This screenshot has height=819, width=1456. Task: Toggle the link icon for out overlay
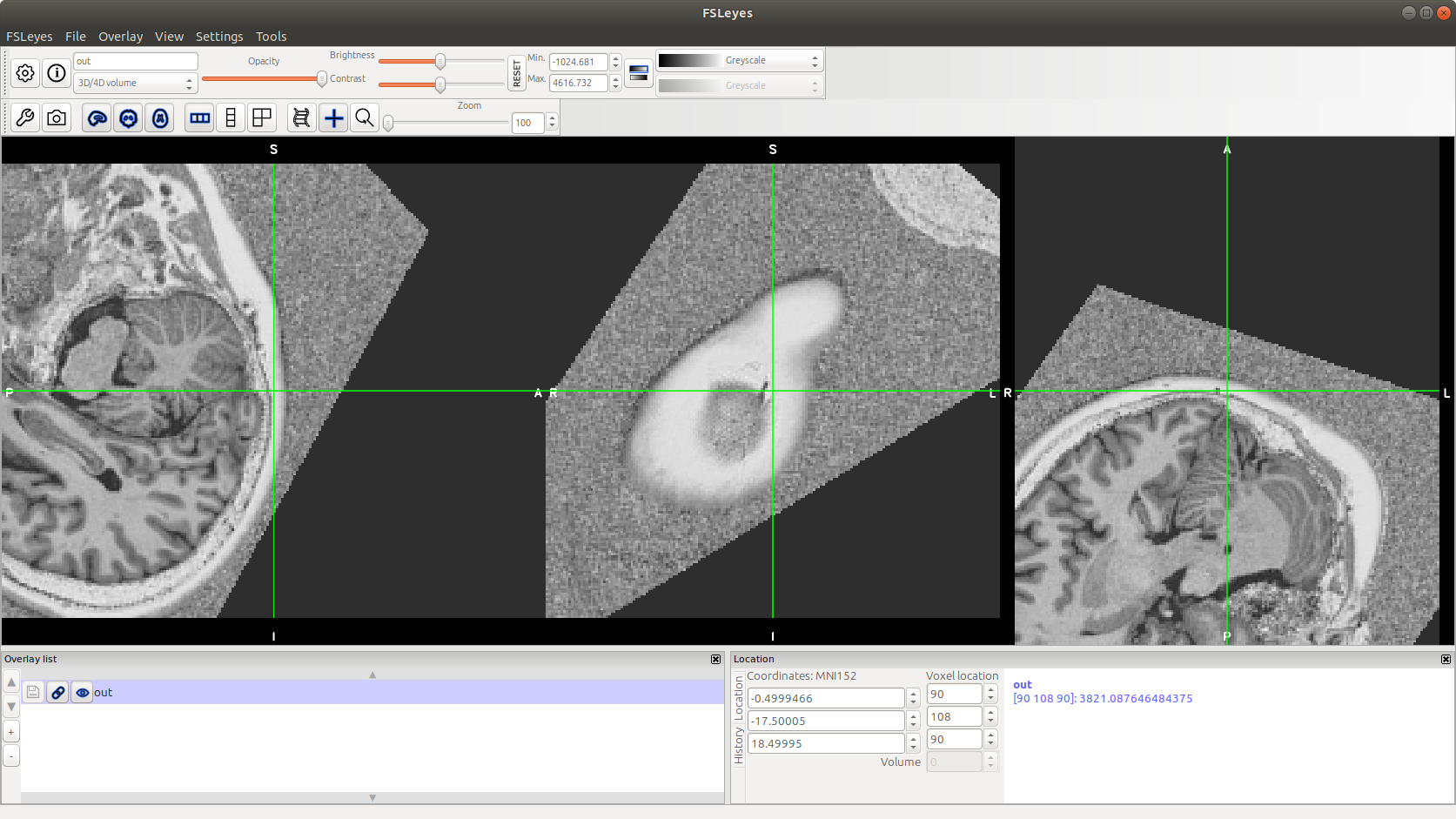coord(57,692)
